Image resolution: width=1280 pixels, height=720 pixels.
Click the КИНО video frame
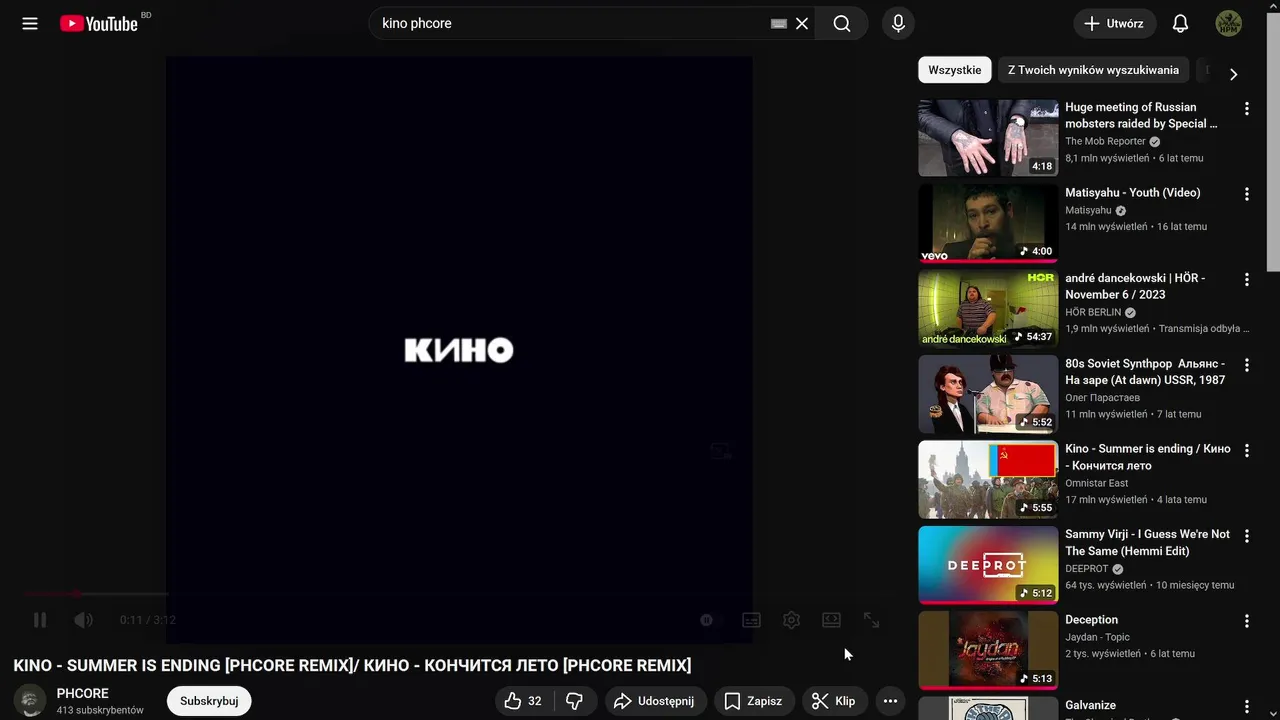[x=459, y=349]
